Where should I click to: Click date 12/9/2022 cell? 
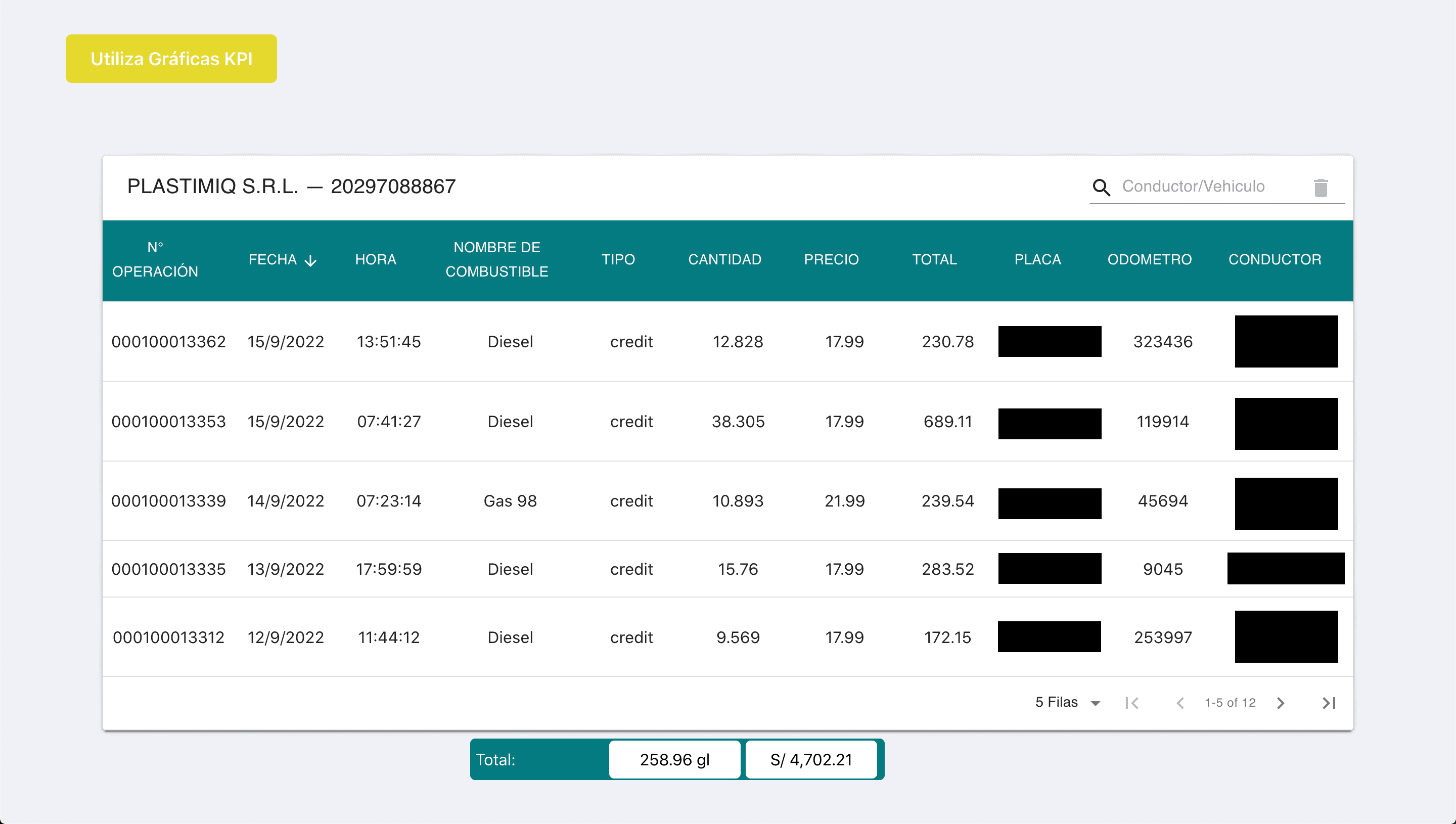[x=286, y=638]
